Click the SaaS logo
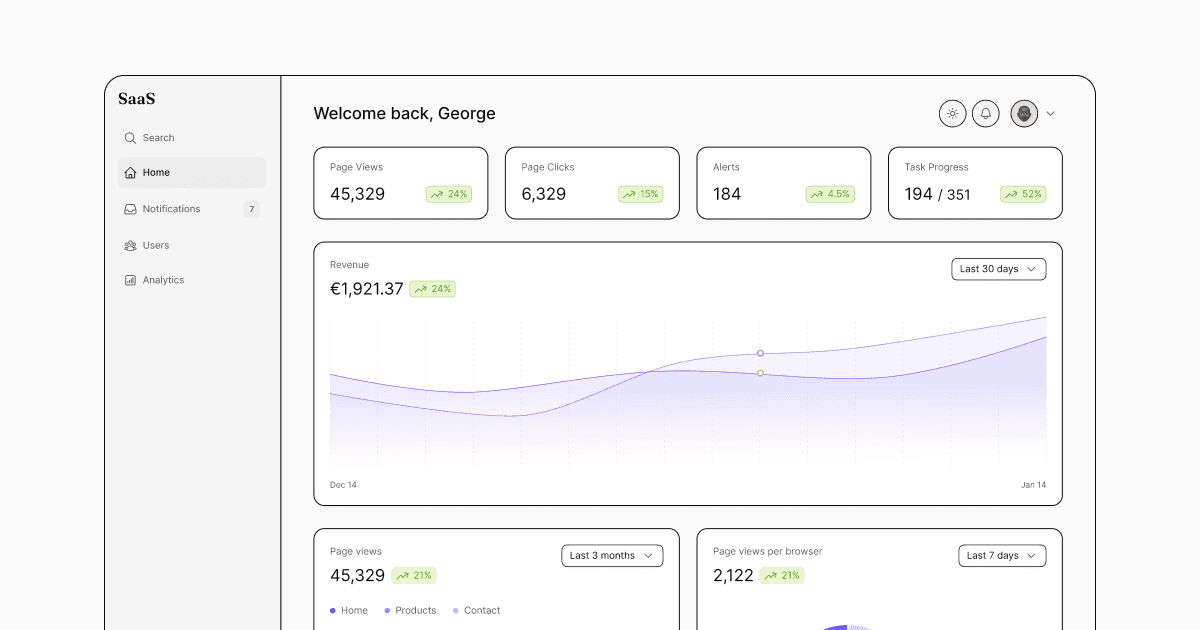 [x=137, y=99]
